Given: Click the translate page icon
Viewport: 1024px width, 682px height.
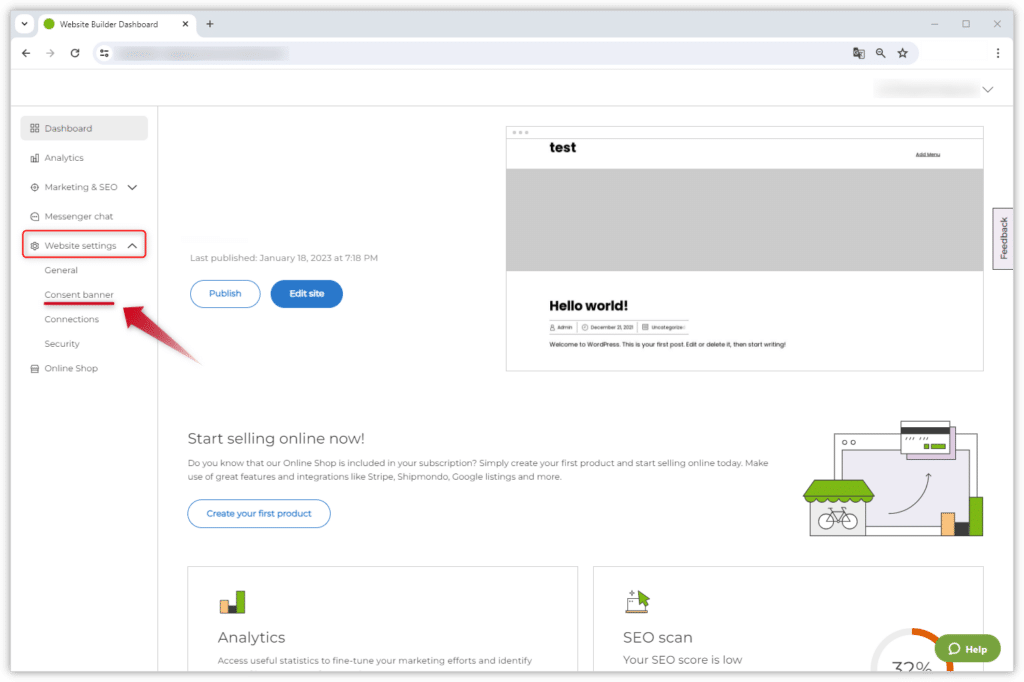Looking at the screenshot, I should click(858, 53).
